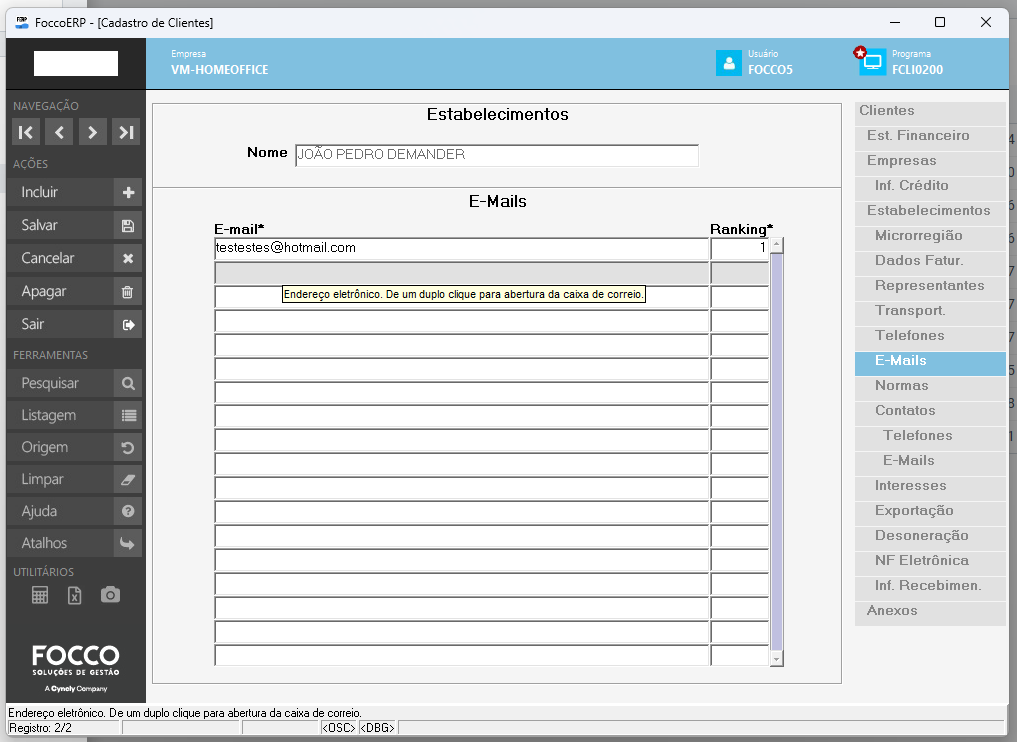Delete the record using Apagar

[x=74, y=291]
